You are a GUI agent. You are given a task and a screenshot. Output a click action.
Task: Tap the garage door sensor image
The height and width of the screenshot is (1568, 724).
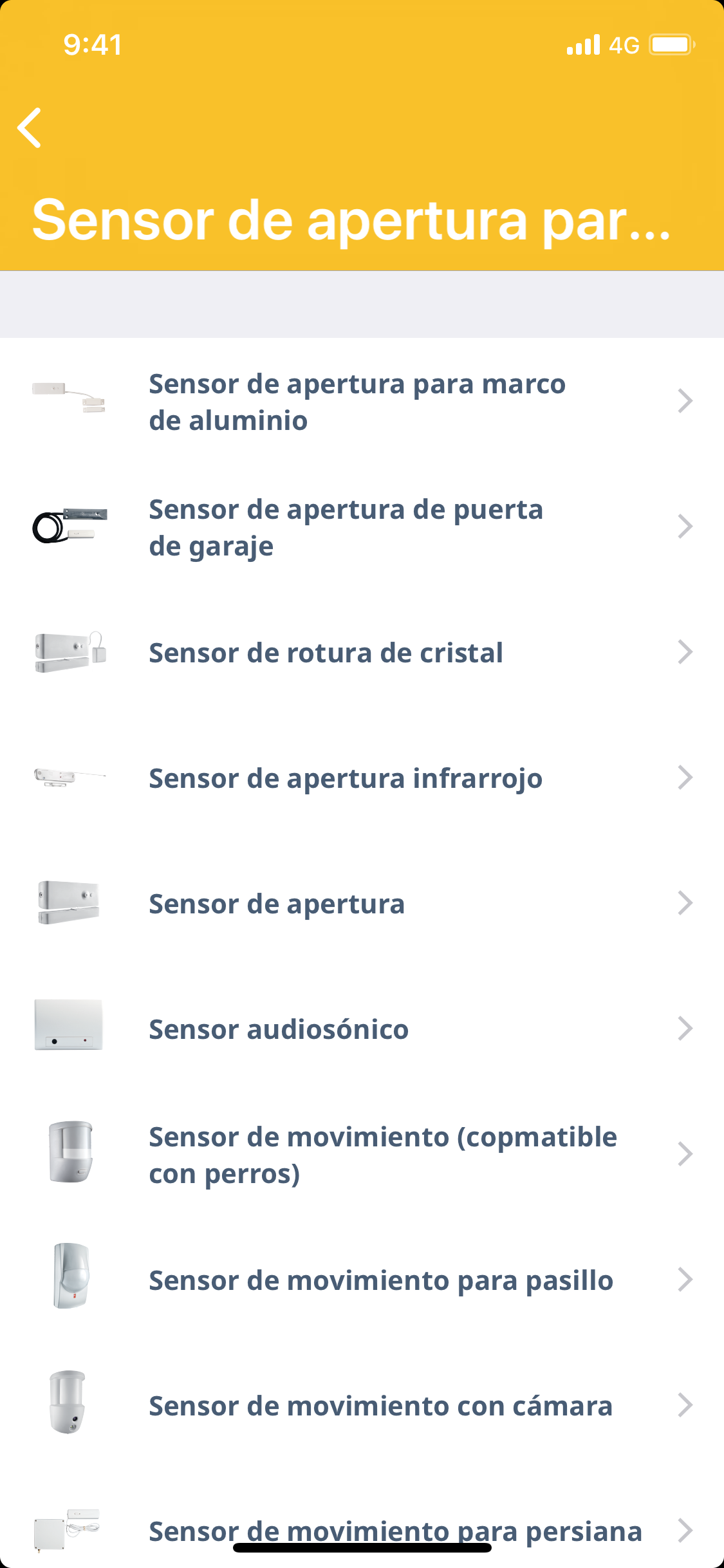[70, 525]
